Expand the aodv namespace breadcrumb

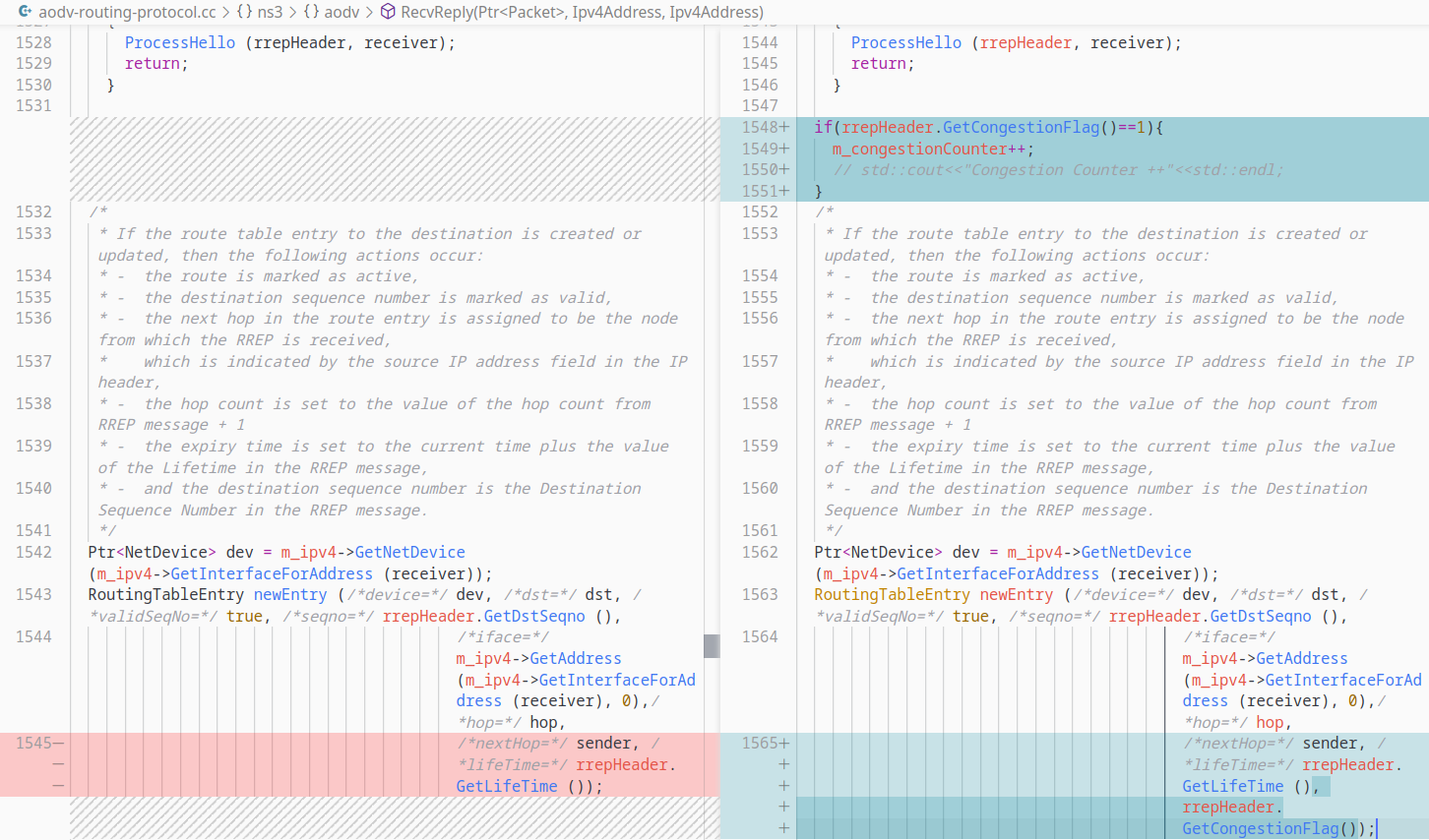(x=342, y=12)
